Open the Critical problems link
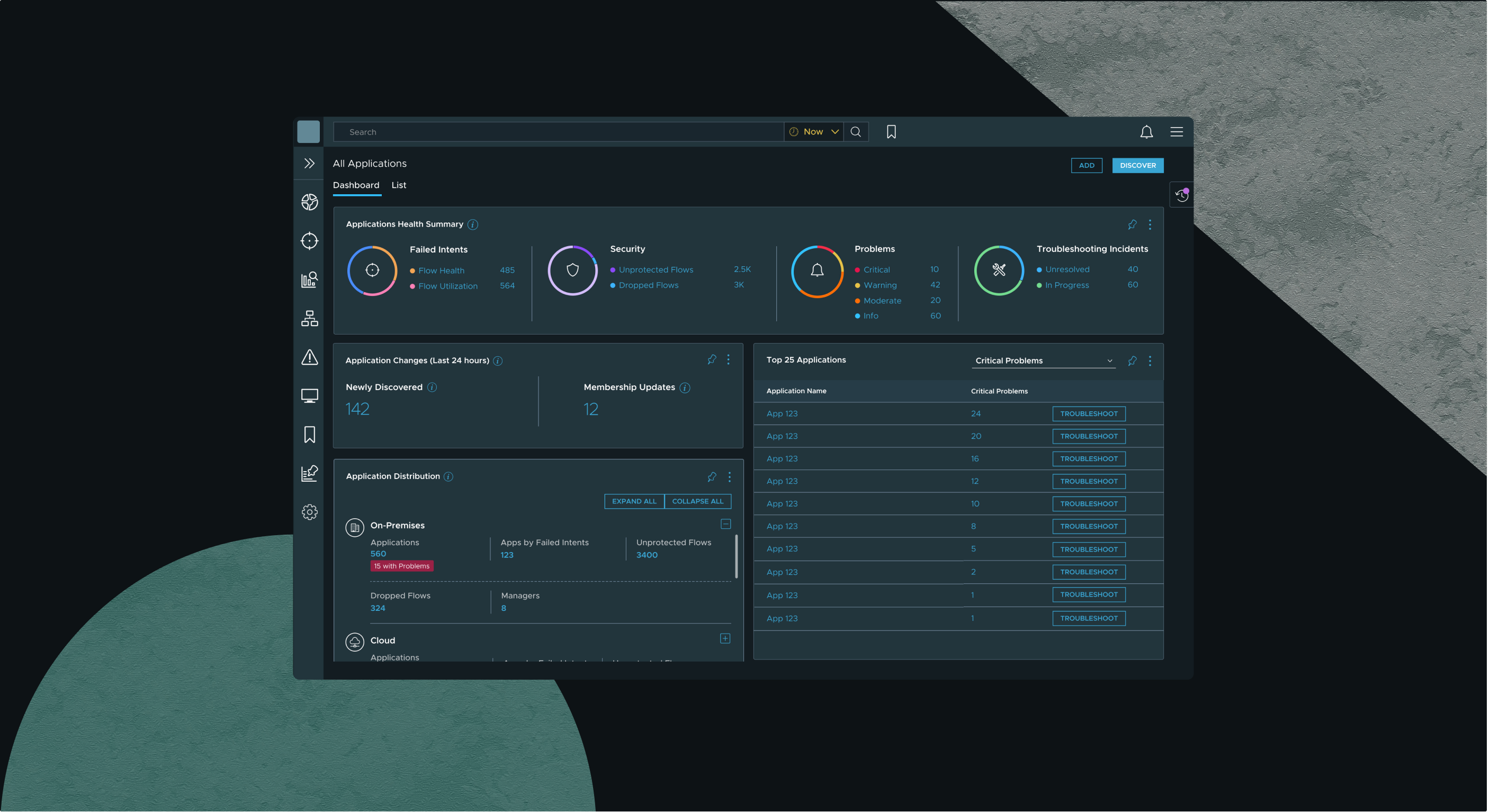 pos(876,270)
